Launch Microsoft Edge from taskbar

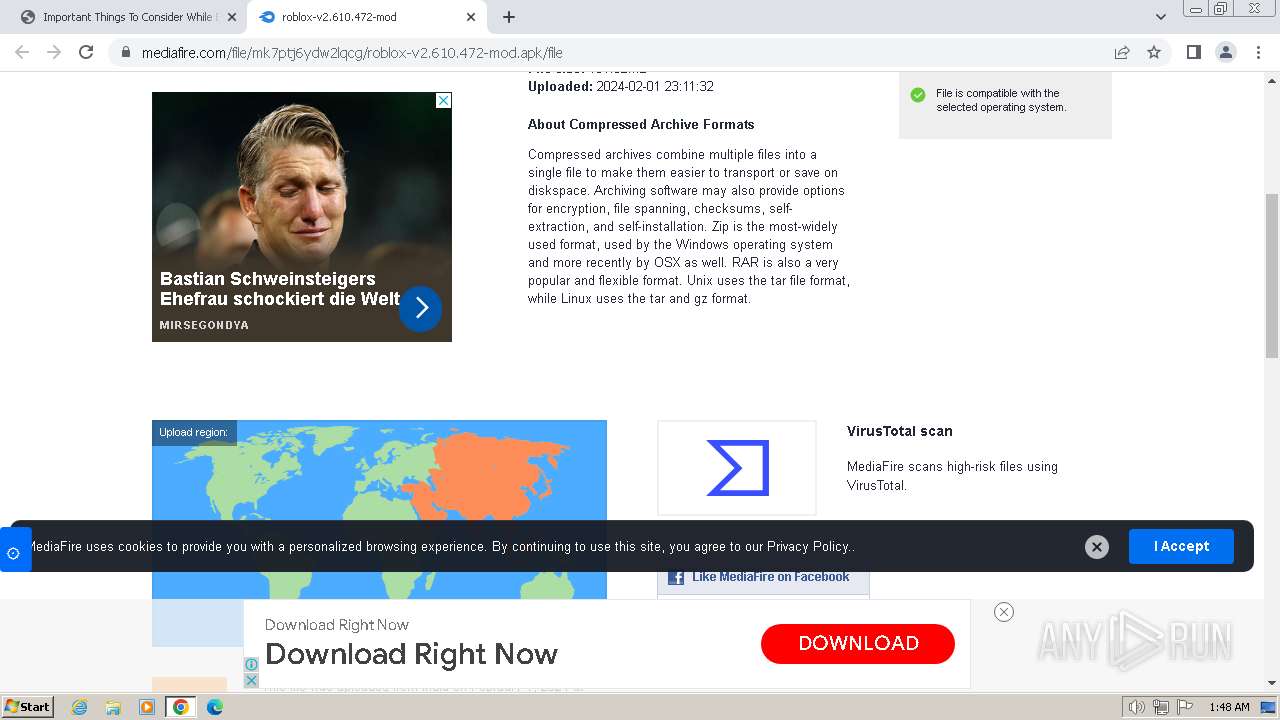tap(214, 707)
